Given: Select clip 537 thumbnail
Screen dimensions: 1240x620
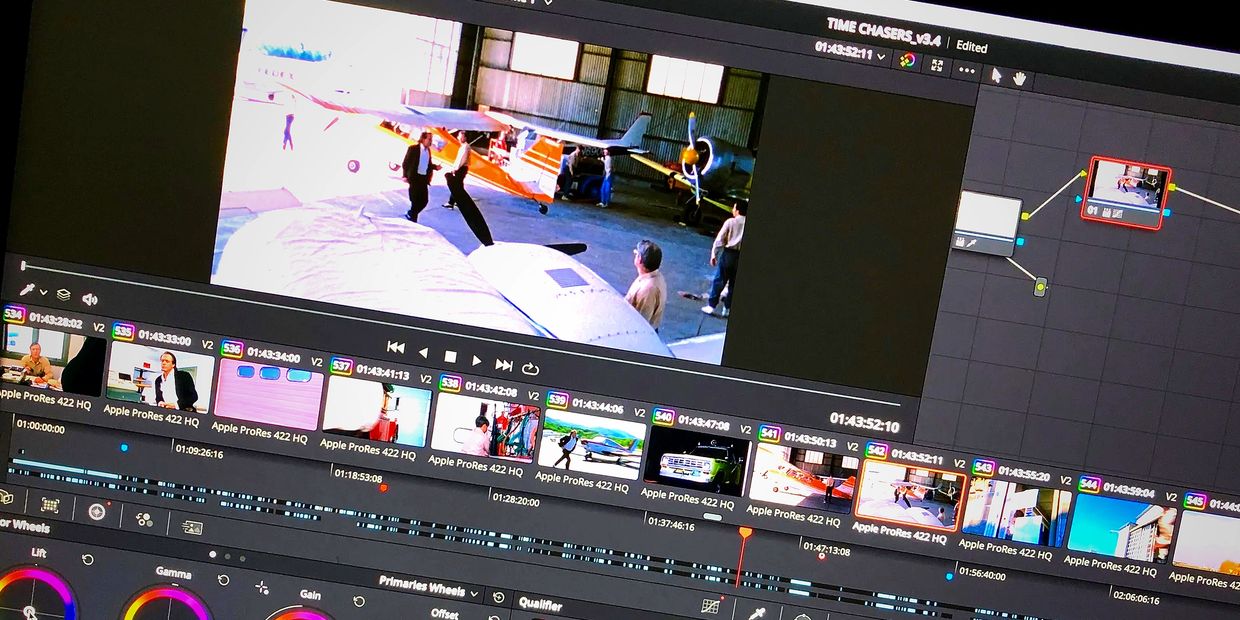Looking at the screenshot, I should click(376, 412).
